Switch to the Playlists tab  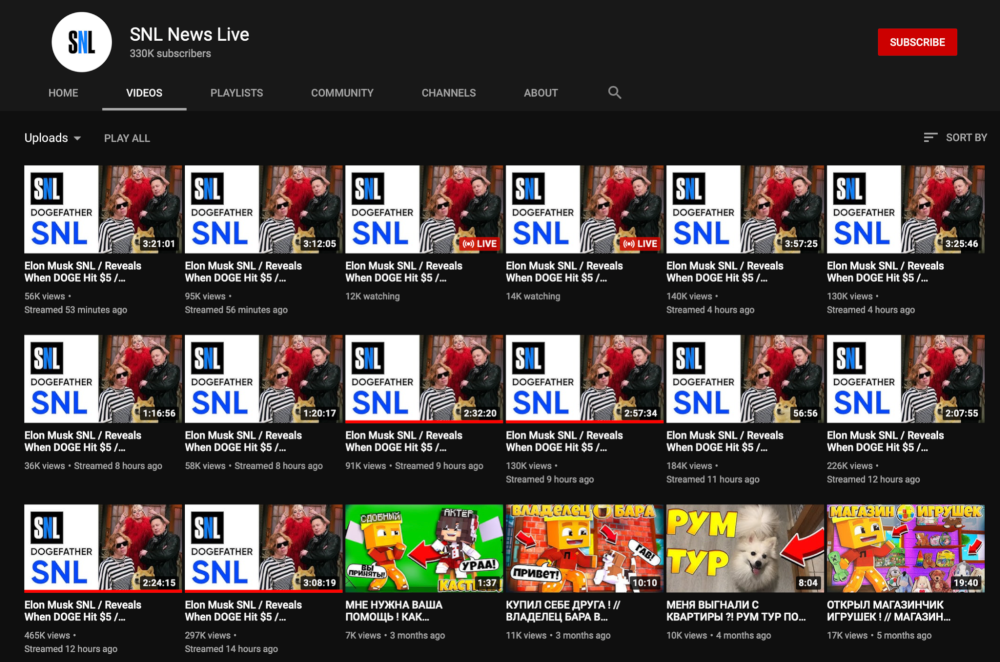[x=237, y=92]
